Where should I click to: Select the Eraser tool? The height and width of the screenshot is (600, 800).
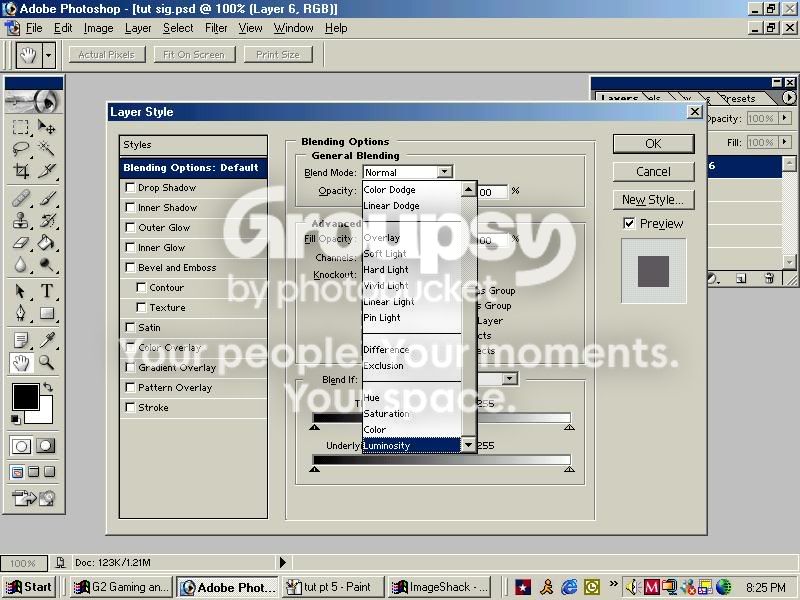tap(21, 243)
